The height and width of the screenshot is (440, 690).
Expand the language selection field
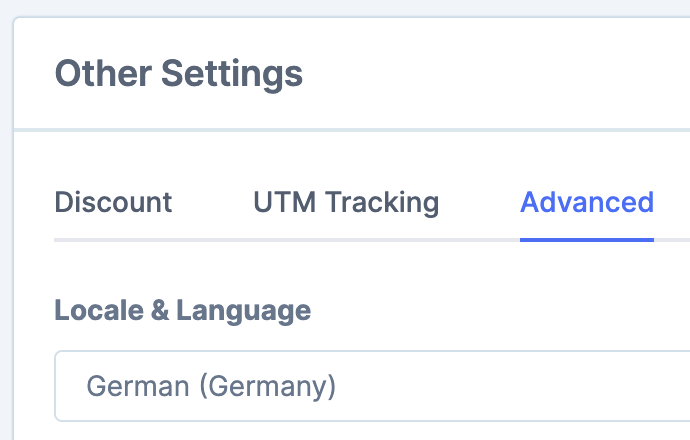point(371,386)
